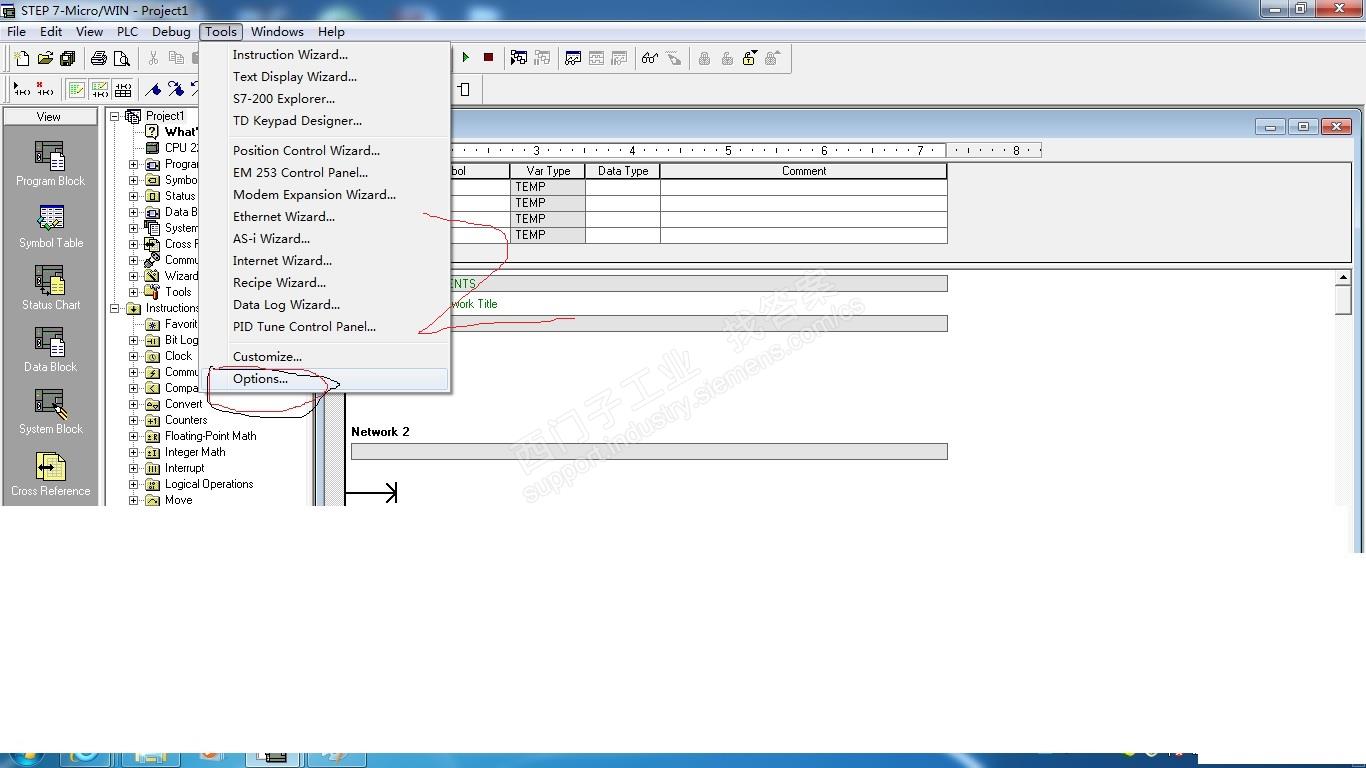Click the Cut scissors icon
The width and height of the screenshot is (1366, 768).
[153, 59]
